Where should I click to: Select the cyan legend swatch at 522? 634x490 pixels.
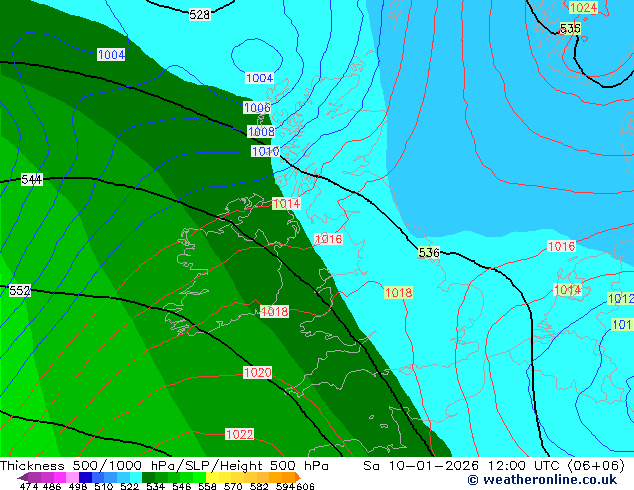click(136, 477)
